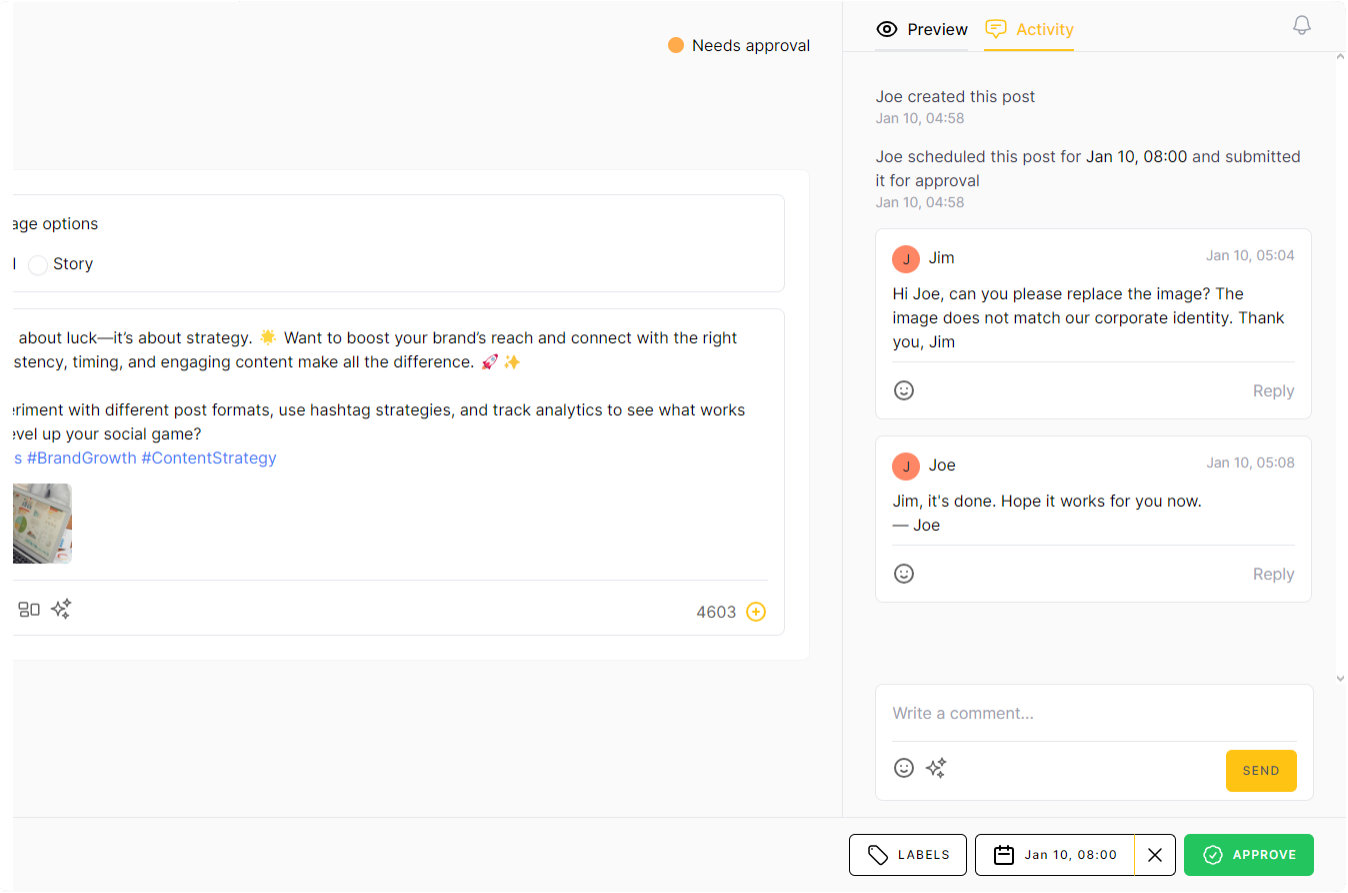The width and height of the screenshot is (1348, 893).
Task: Click yellow plus icon beside character count
Action: pyautogui.click(x=756, y=612)
